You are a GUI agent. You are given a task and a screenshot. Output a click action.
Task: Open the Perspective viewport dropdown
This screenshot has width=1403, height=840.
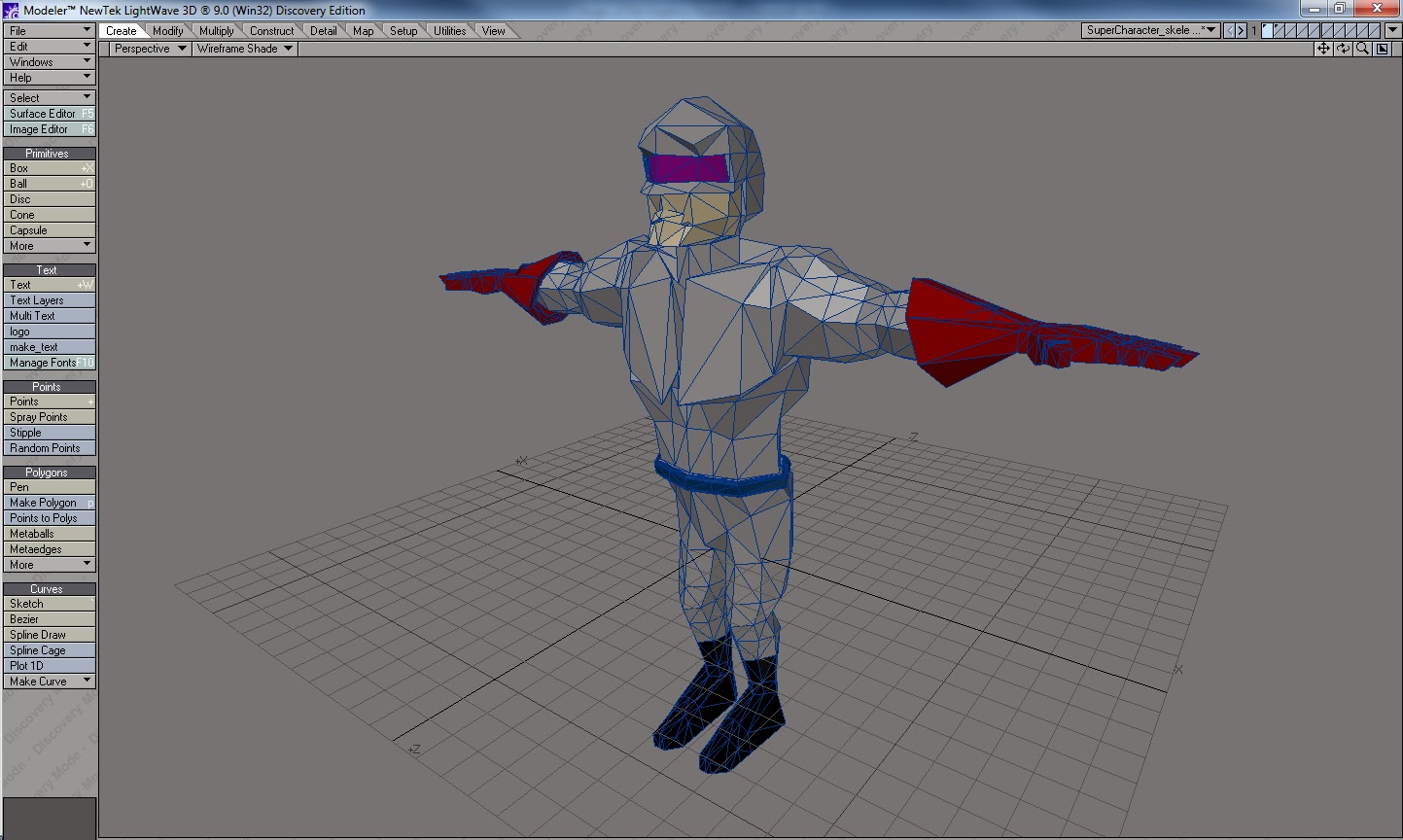point(147,49)
